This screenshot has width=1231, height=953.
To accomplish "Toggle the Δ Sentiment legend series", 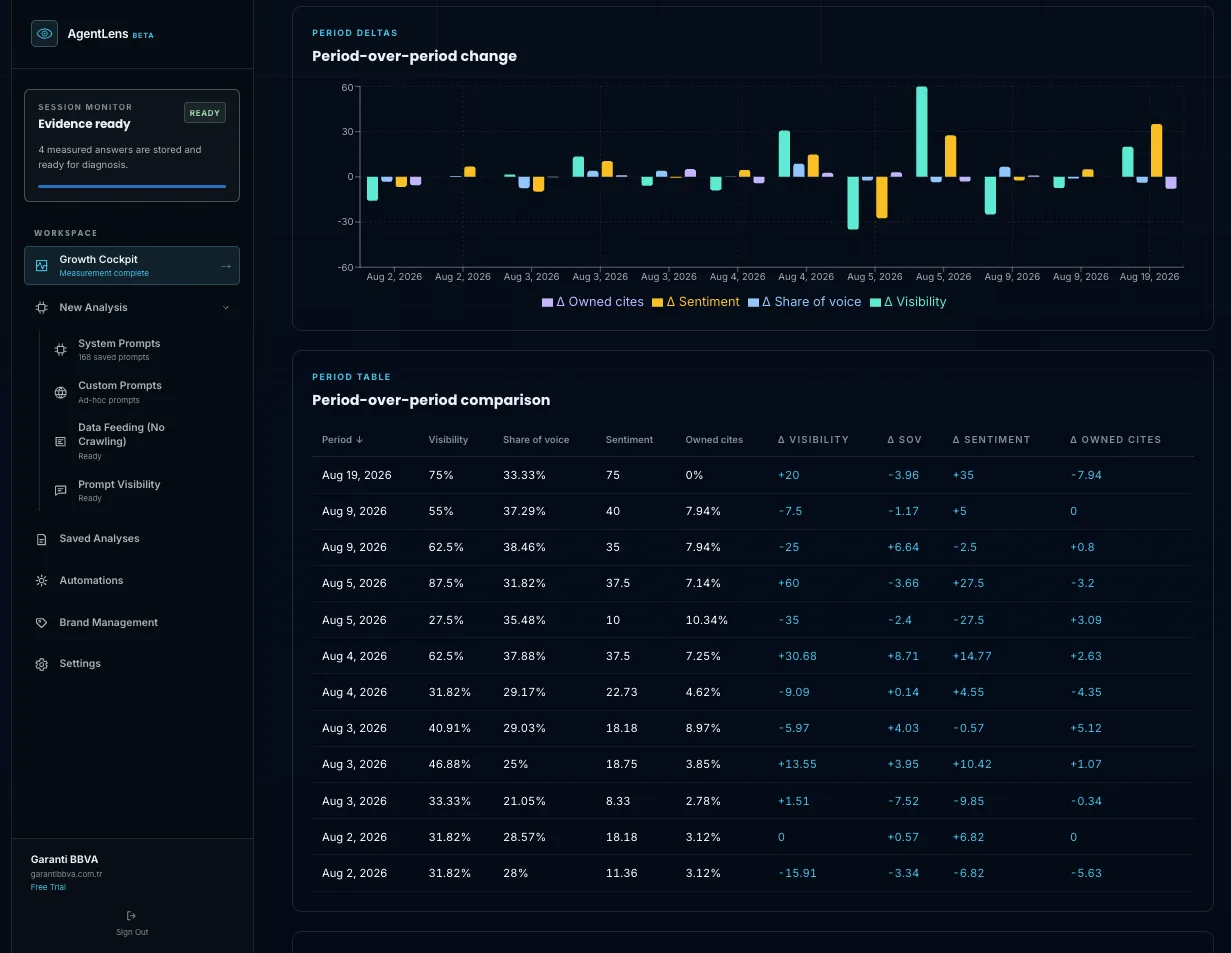I will pos(696,302).
